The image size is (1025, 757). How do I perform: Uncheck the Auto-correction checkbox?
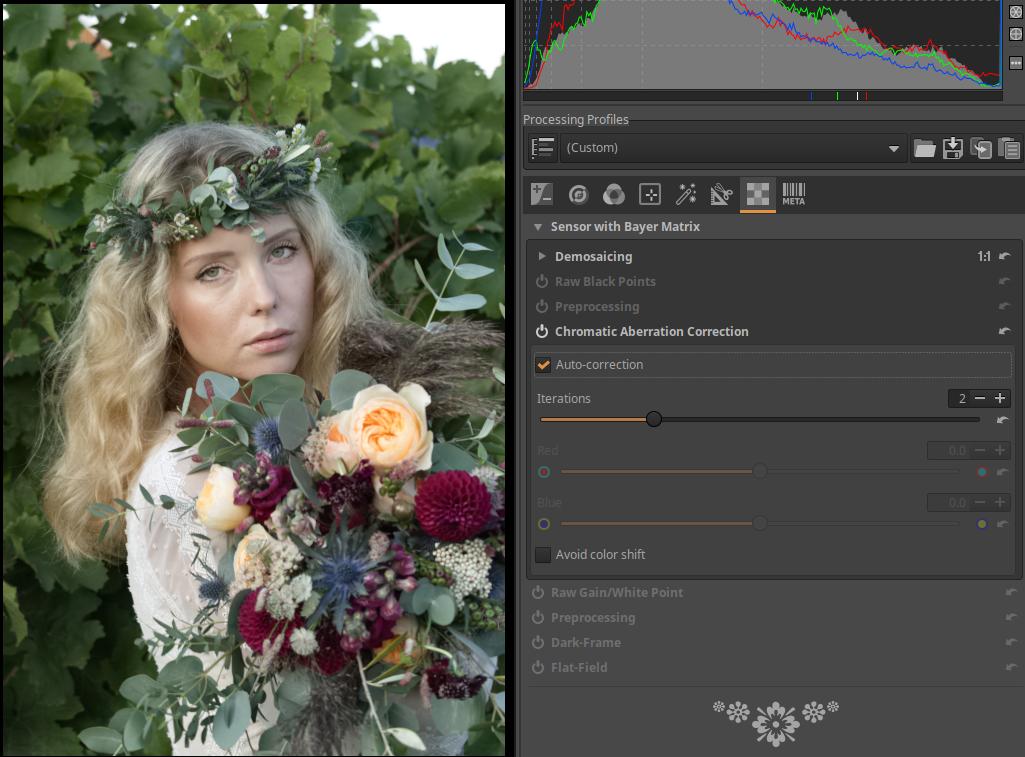click(544, 365)
